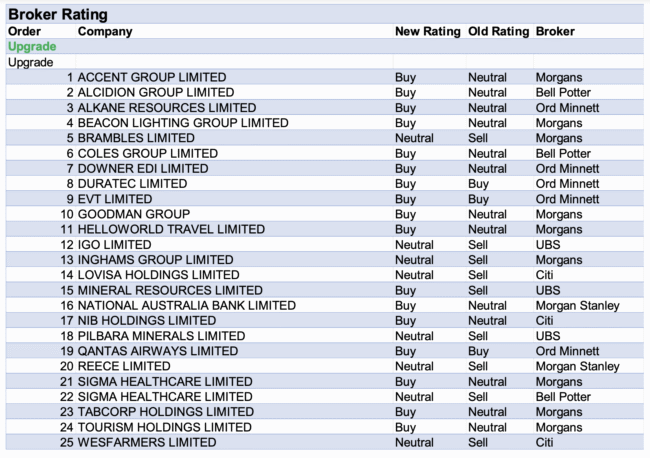650x458 pixels.
Task: Click the COLES GROUP LIMITED cell
Action: 148,154
